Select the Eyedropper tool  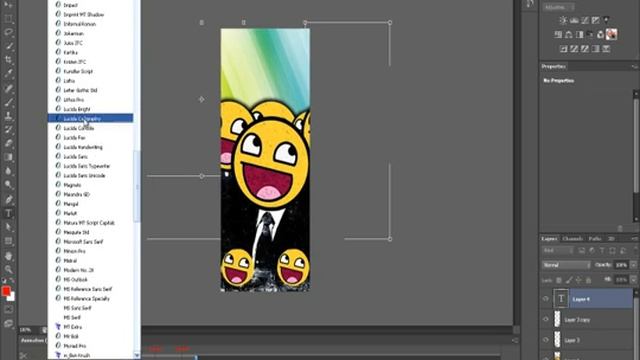[8, 74]
